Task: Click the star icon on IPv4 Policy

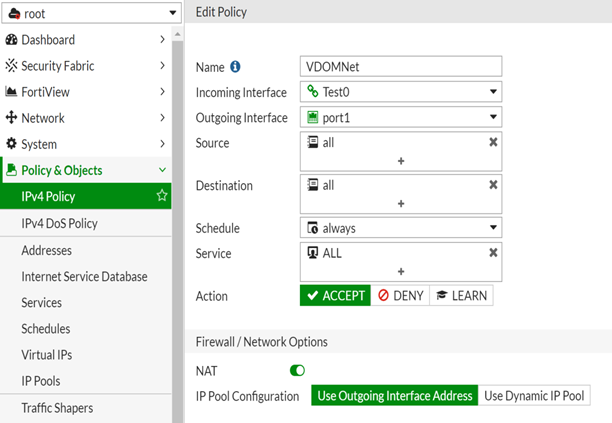Action: coord(162,196)
